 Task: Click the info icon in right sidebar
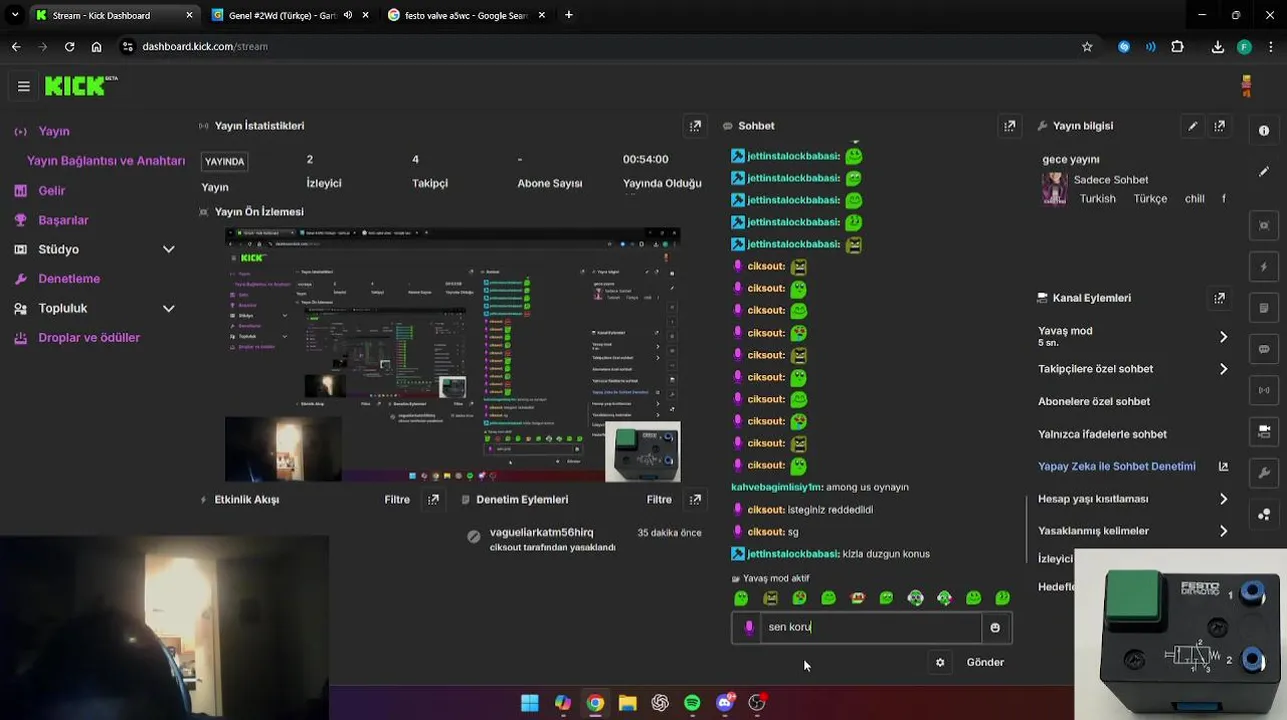[x=1264, y=131]
